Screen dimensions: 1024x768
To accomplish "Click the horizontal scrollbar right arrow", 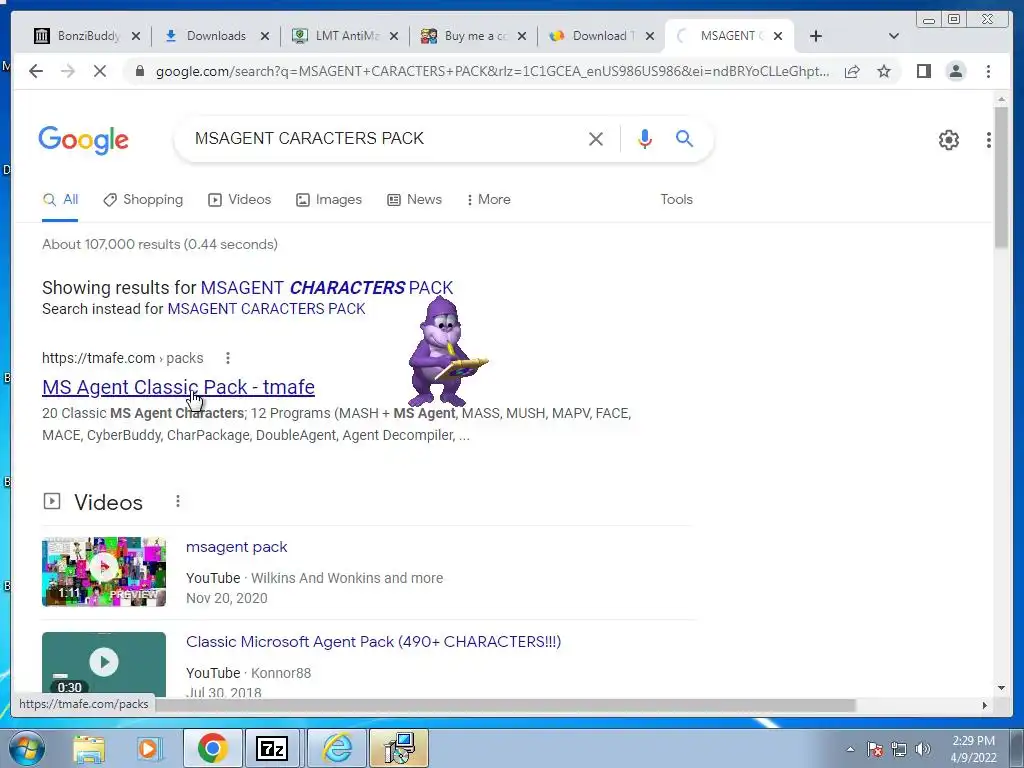I will 985,705.
